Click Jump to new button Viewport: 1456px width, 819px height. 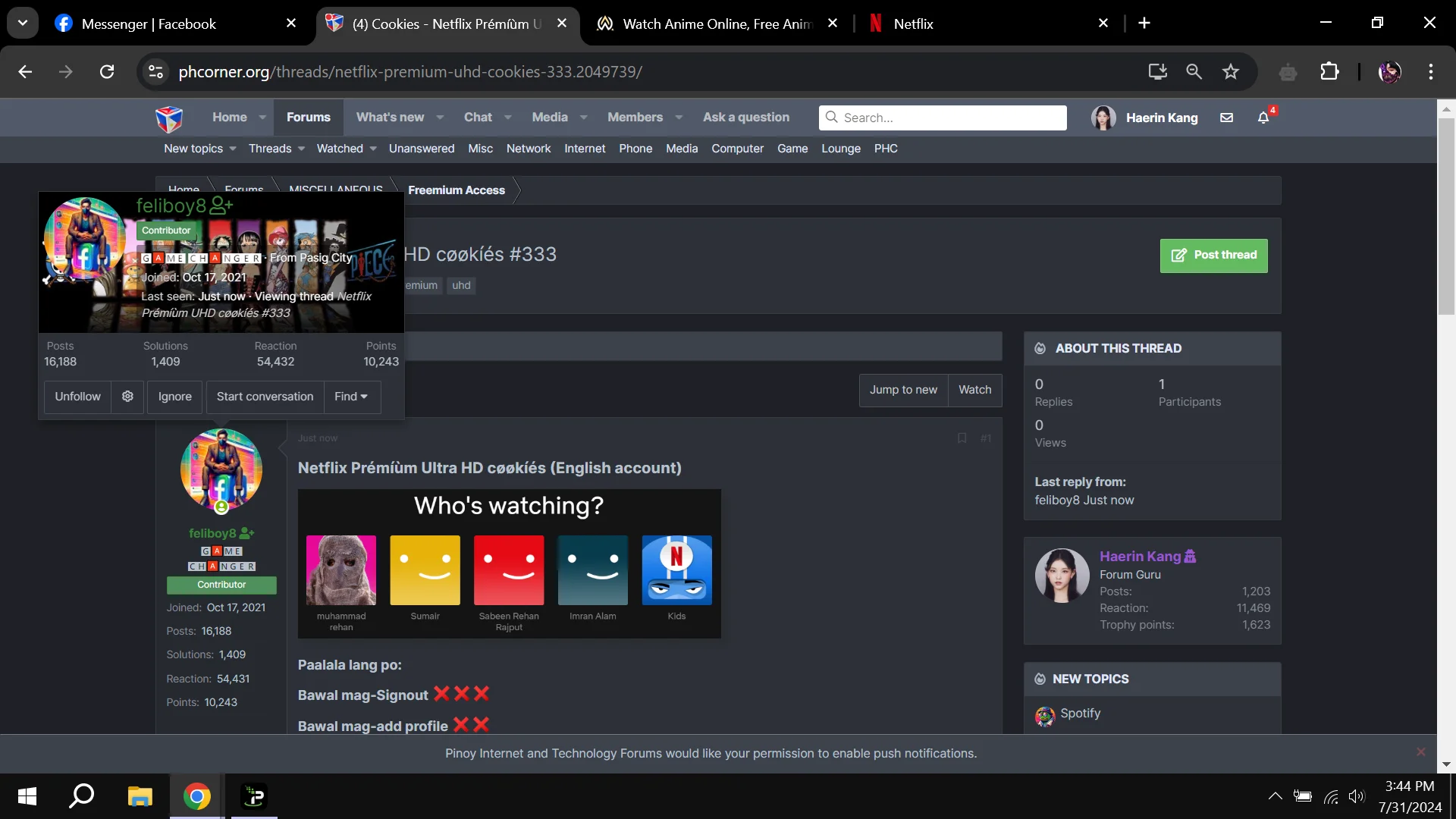pos(903,390)
